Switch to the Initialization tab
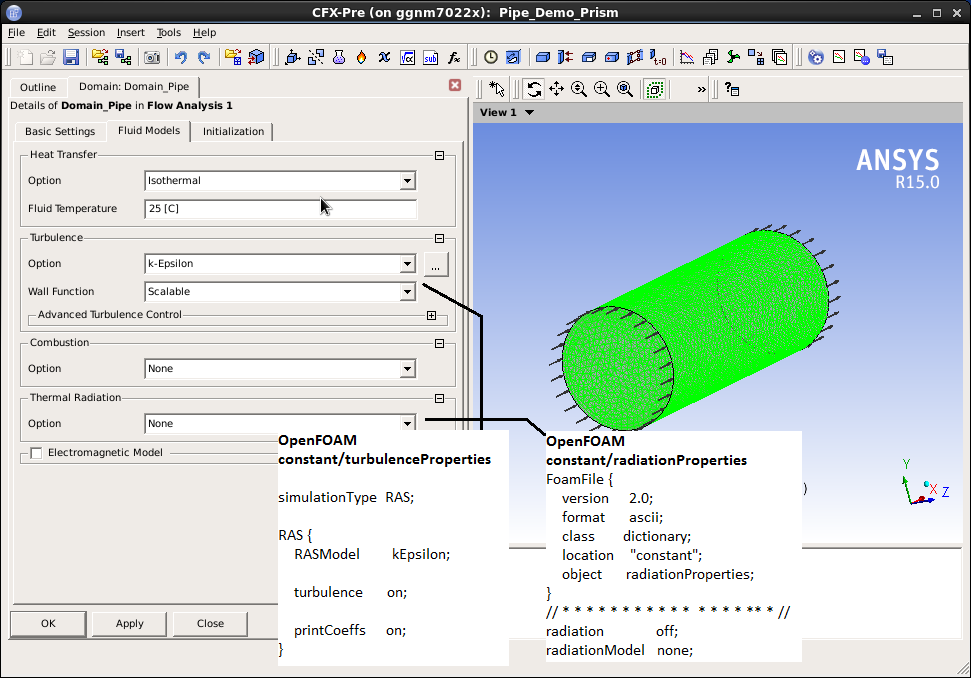Image resolution: width=971 pixels, height=678 pixels. pos(233,131)
